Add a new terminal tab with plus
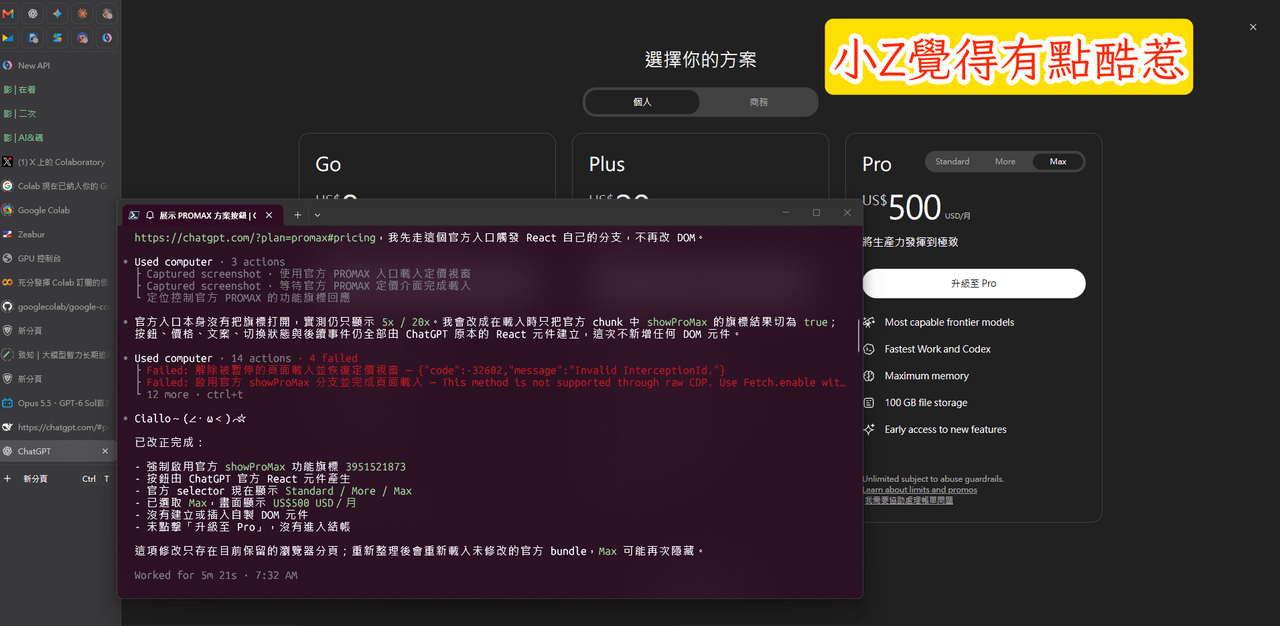The width and height of the screenshot is (1280, 626). click(297, 215)
